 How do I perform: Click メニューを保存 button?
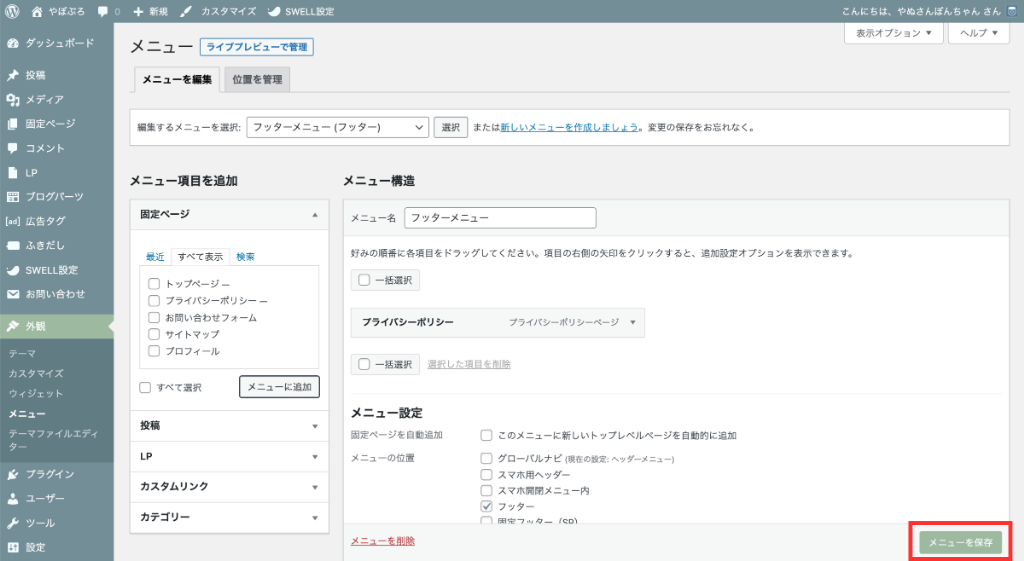coord(961,543)
